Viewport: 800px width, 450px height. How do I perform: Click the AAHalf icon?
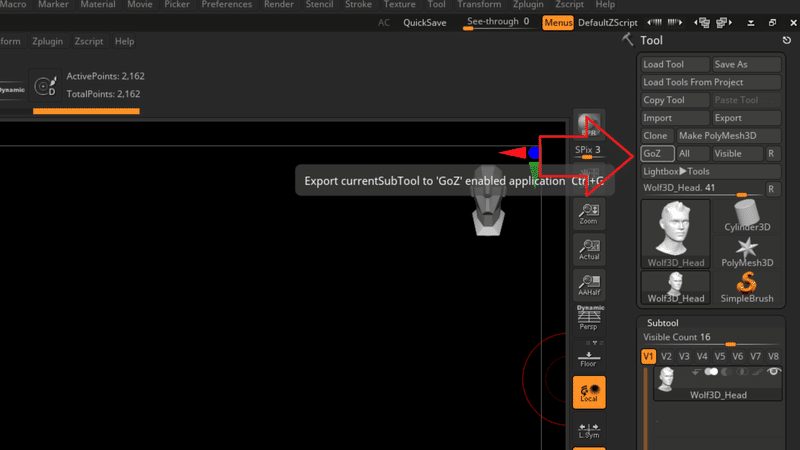[589, 285]
